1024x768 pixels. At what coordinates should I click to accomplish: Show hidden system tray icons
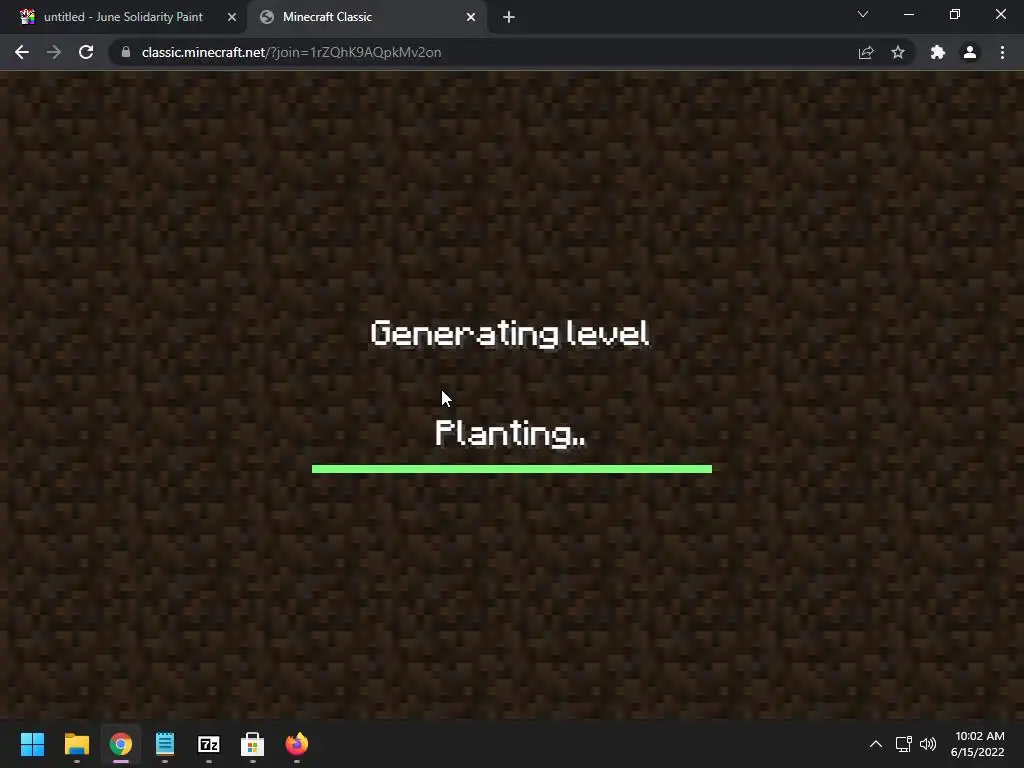(x=876, y=744)
